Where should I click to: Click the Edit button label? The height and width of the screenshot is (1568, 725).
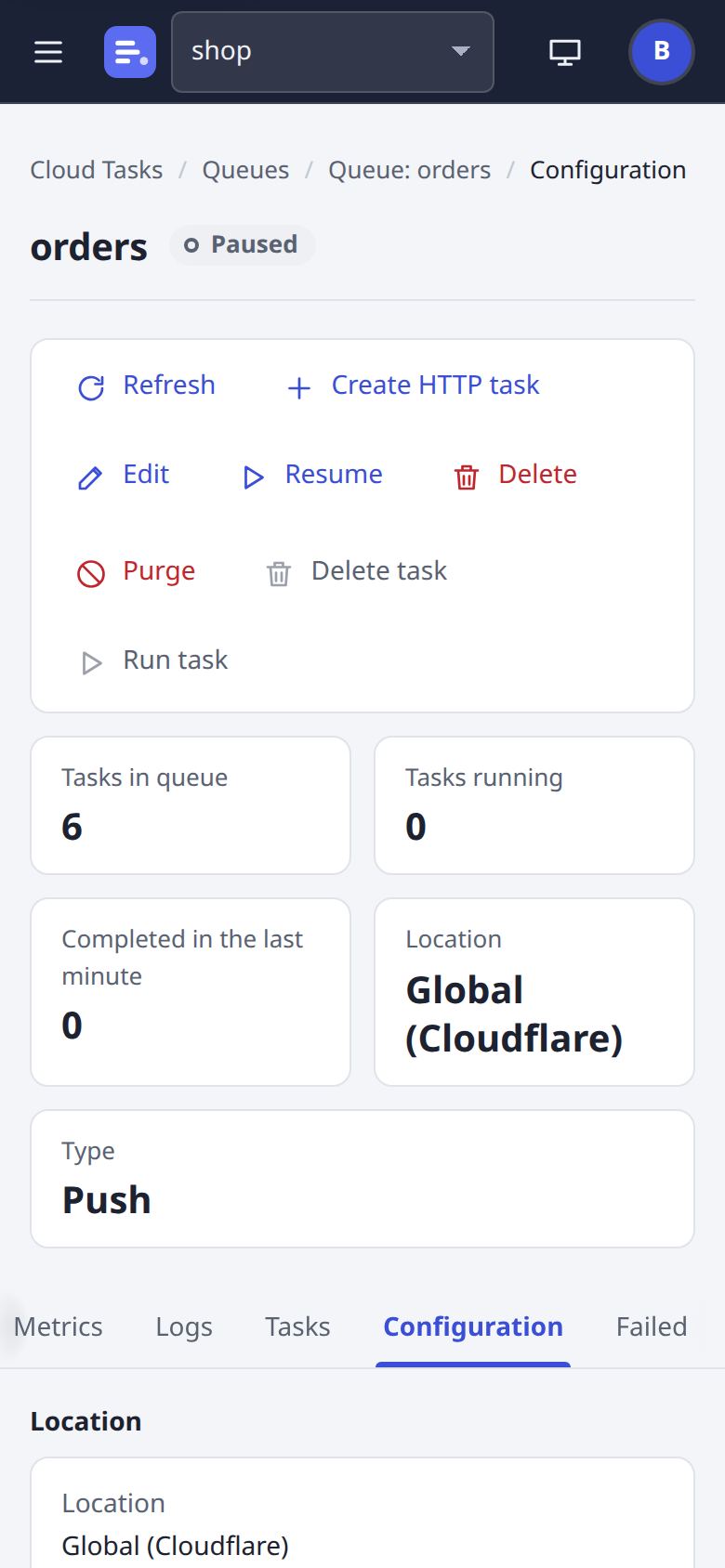point(146,474)
